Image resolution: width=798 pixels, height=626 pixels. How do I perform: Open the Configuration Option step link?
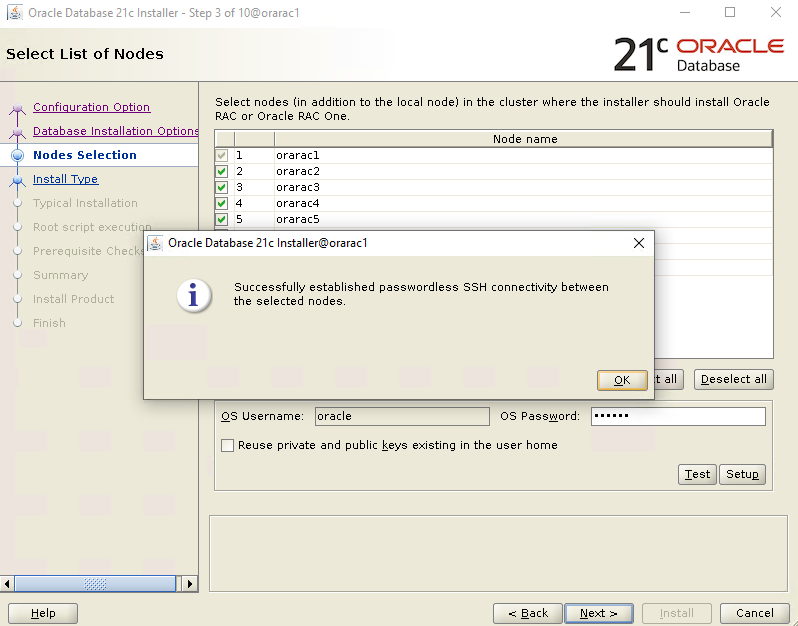click(x=92, y=107)
